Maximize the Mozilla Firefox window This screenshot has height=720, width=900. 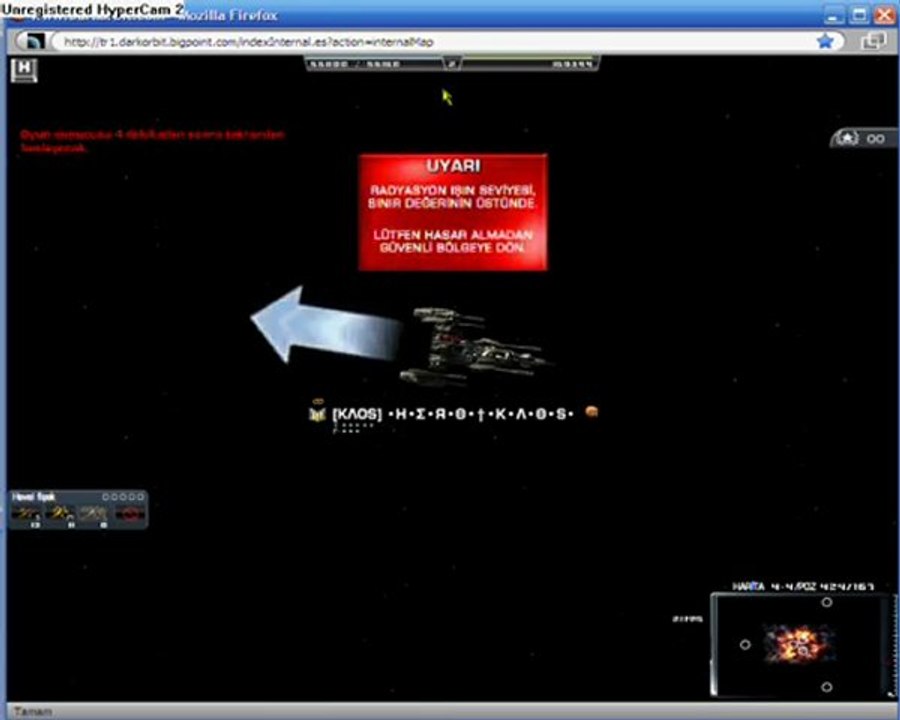[x=860, y=16]
